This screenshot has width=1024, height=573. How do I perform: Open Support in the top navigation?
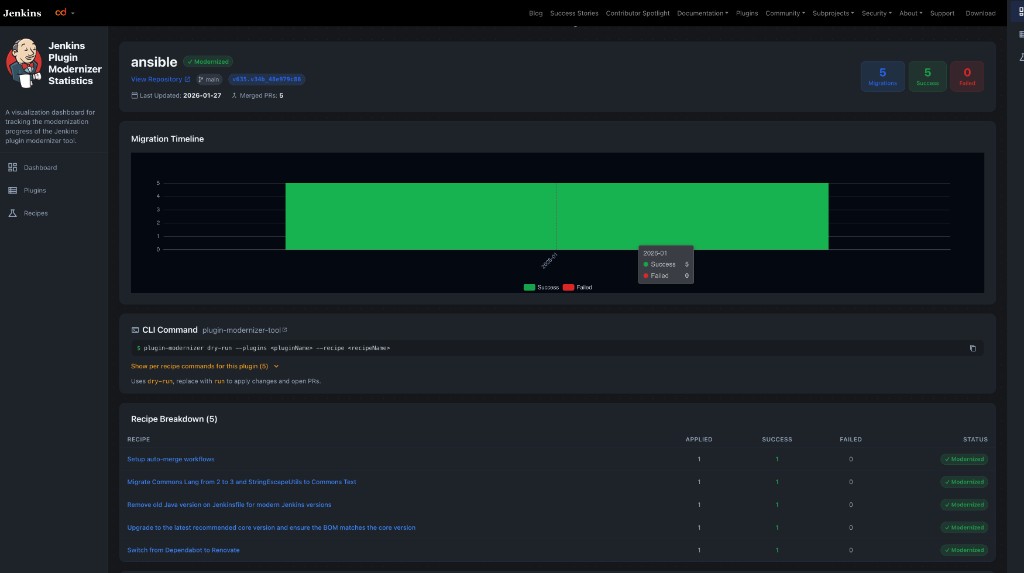pos(942,13)
